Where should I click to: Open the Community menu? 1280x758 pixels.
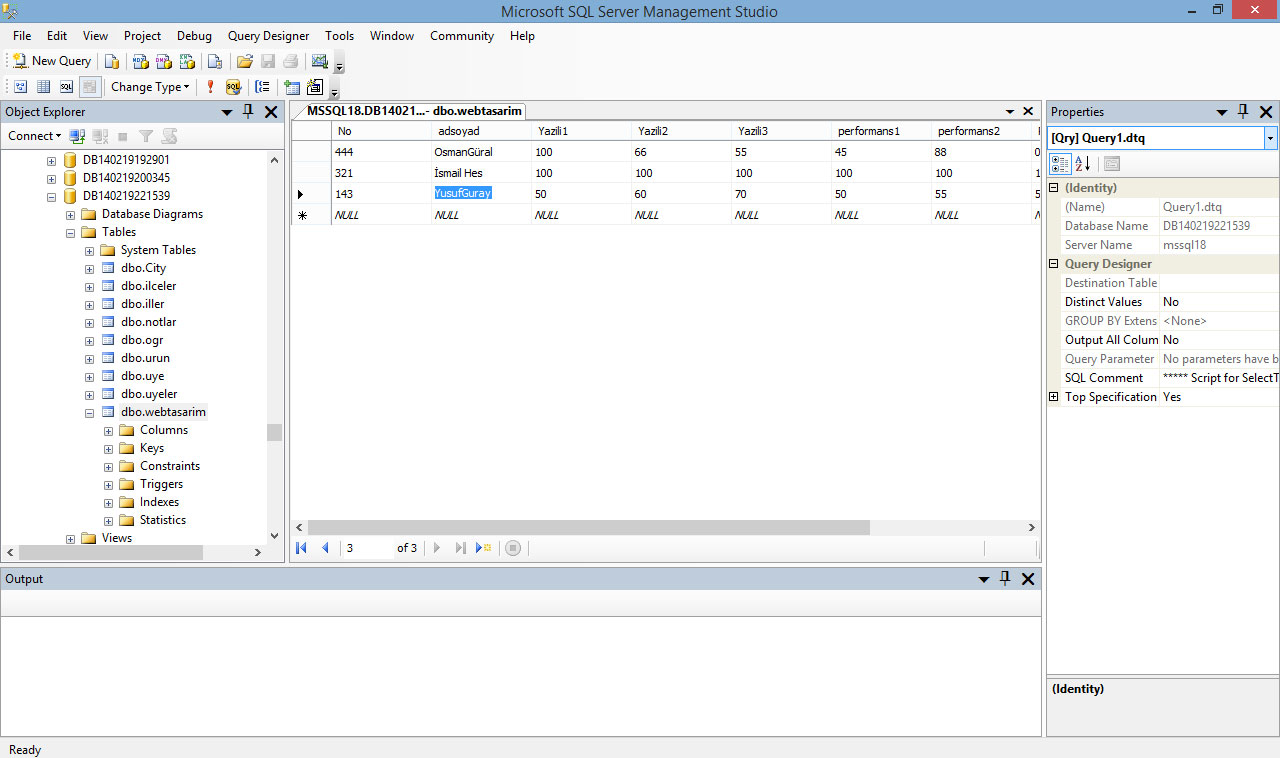(x=462, y=36)
